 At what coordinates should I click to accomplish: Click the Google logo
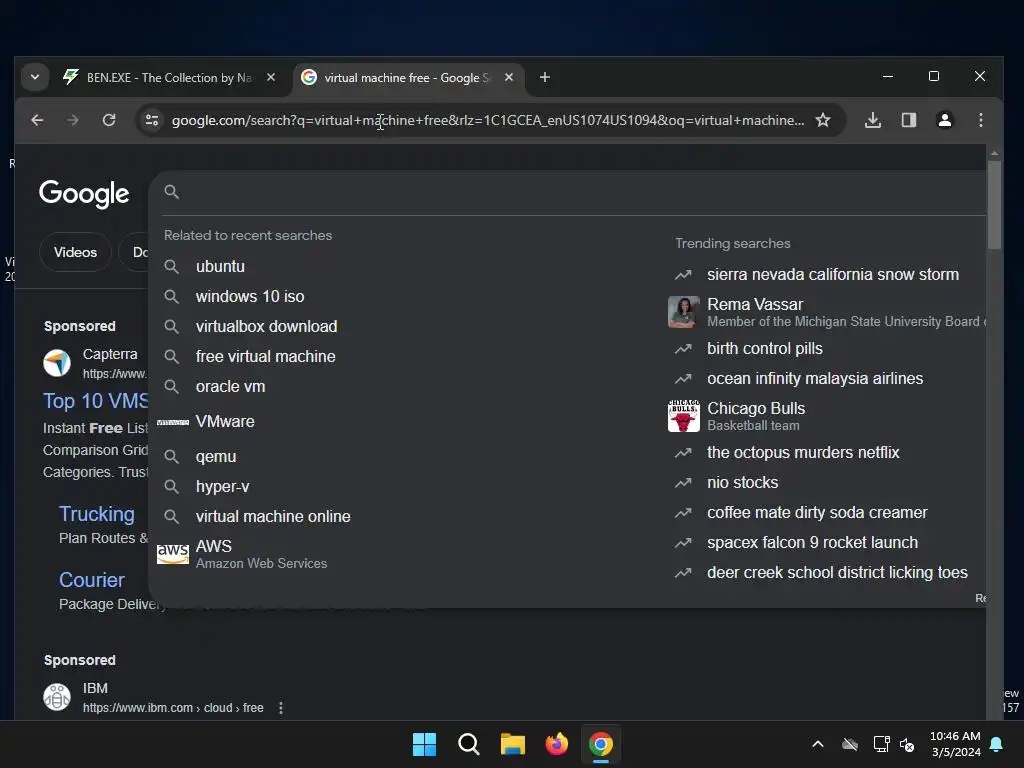tap(84, 194)
